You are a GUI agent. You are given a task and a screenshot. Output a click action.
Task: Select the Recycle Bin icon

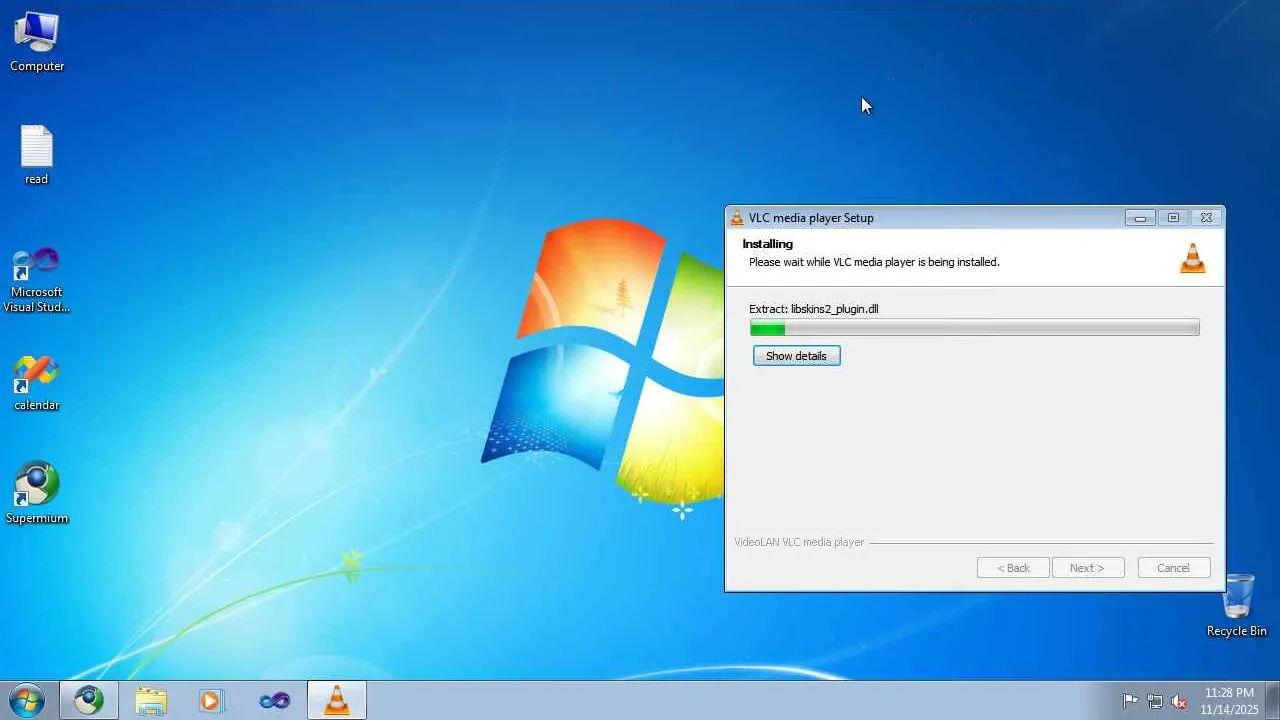pyautogui.click(x=1237, y=606)
